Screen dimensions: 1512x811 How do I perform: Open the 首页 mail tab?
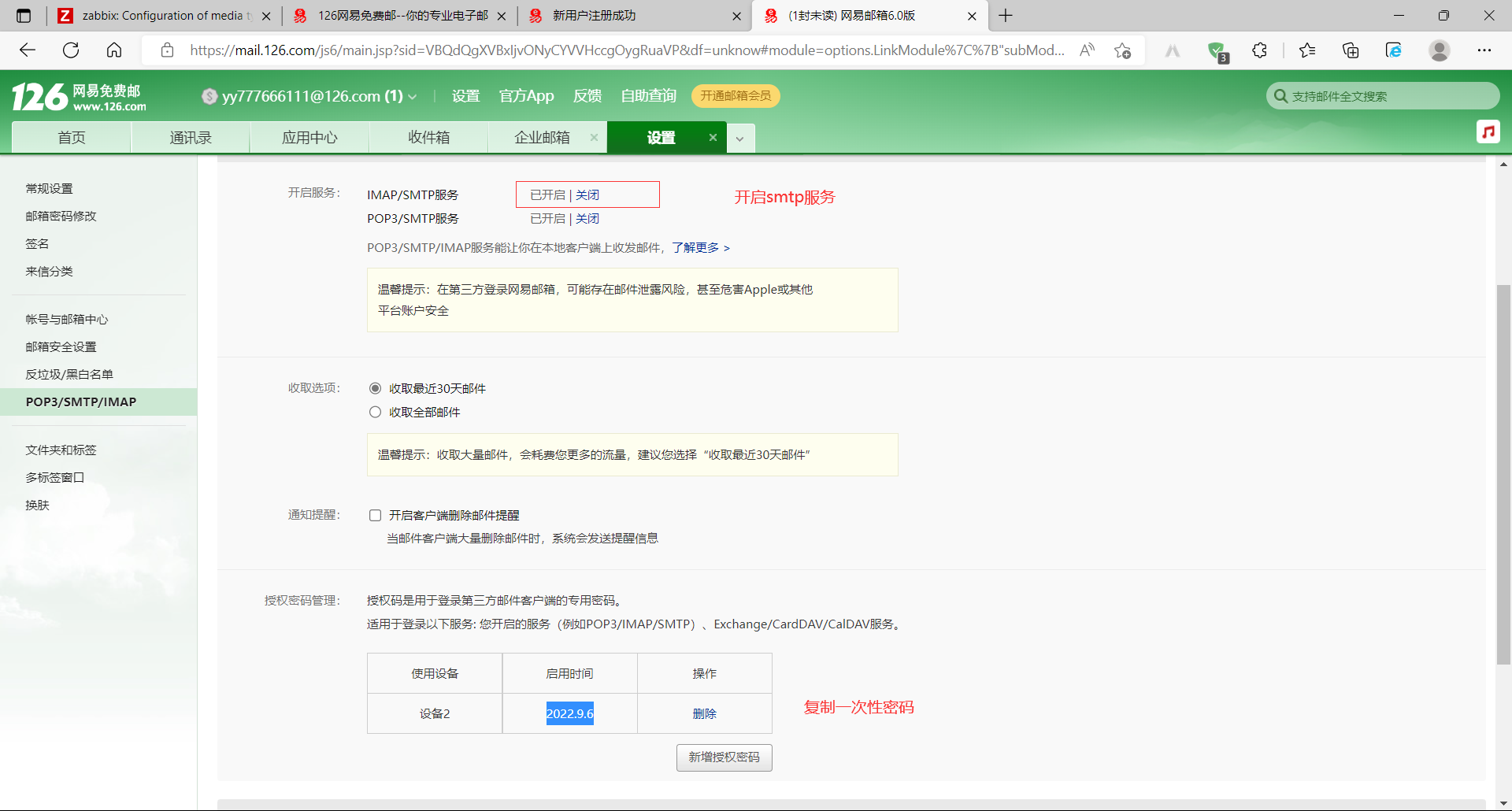click(x=72, y=137)
